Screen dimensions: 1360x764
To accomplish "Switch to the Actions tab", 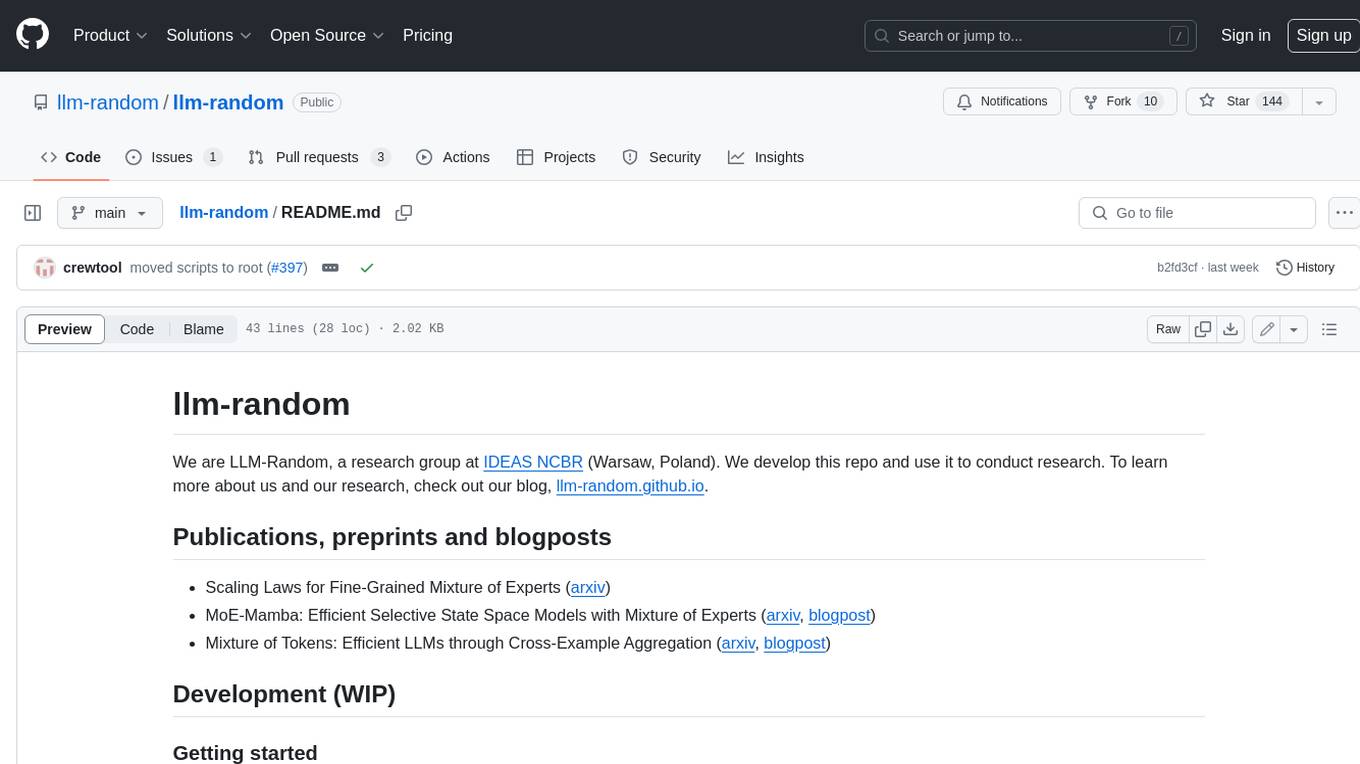I will 453,157.
